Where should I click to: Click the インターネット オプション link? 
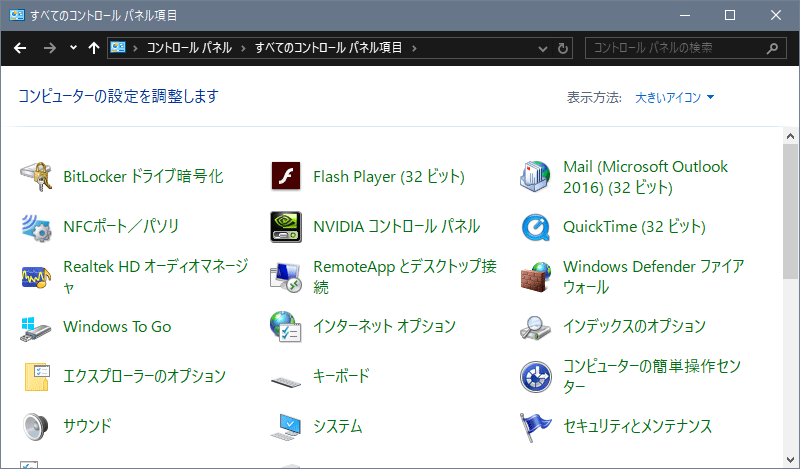384,326
